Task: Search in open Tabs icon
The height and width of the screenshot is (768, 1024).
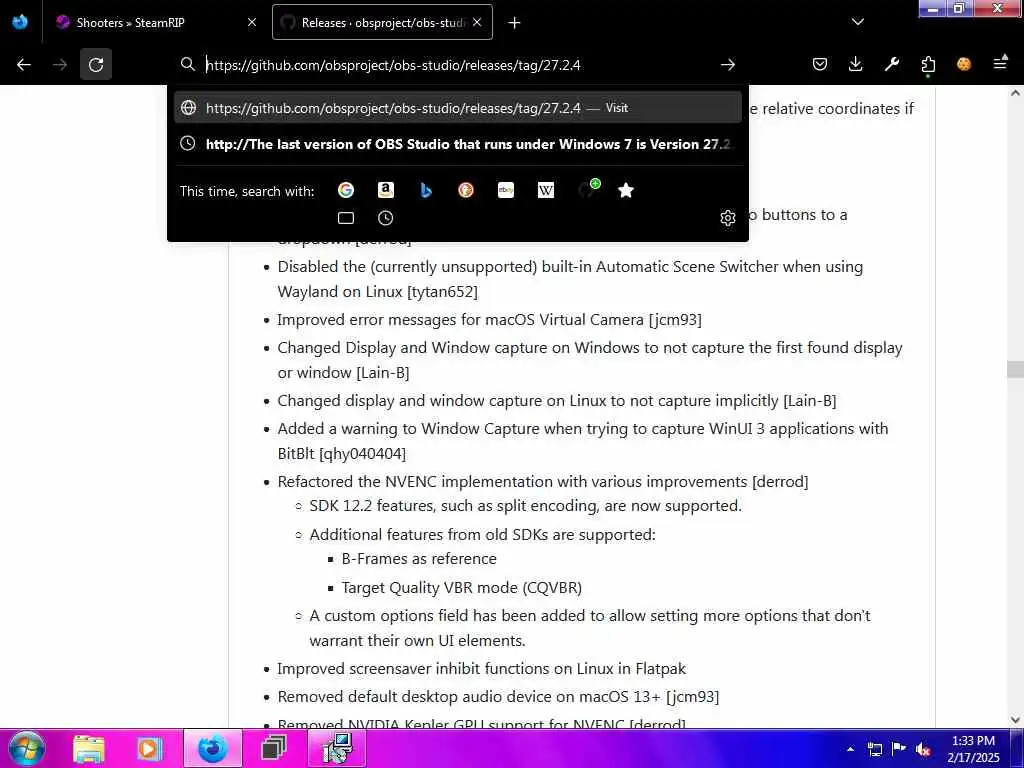Action: click(346, 218)
